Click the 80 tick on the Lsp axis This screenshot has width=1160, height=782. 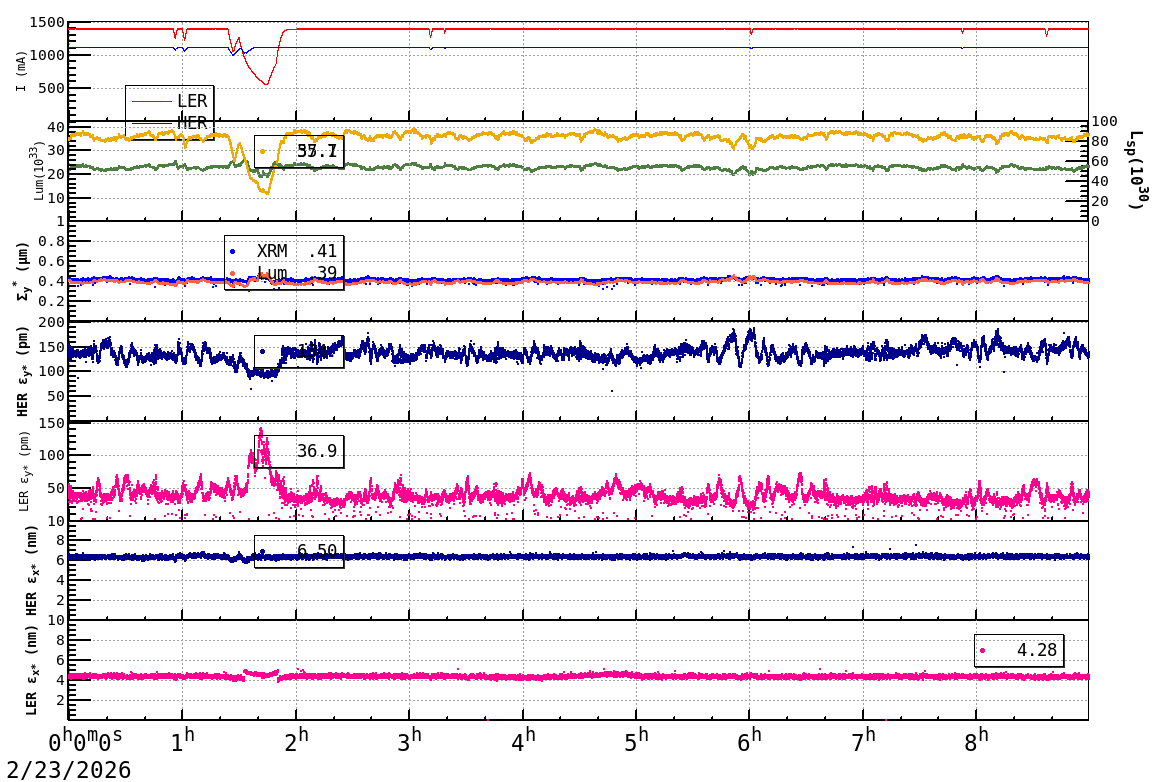1100,141
